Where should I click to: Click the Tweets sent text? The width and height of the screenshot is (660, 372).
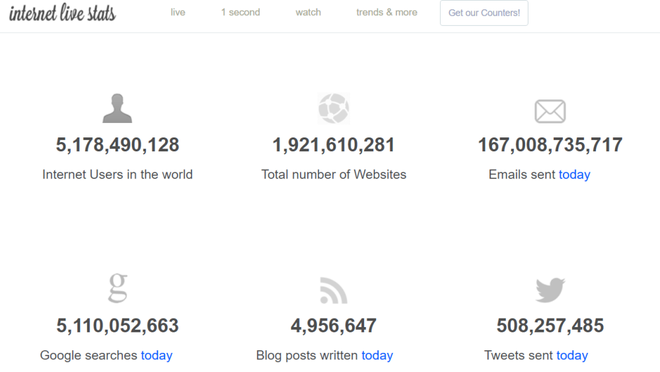tap(519, 356)
